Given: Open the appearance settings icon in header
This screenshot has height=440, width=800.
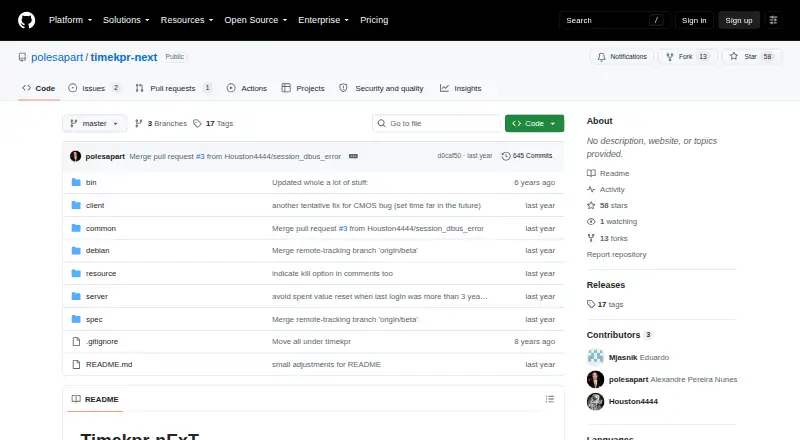Looking at the screenshot, I should point(773,20).
